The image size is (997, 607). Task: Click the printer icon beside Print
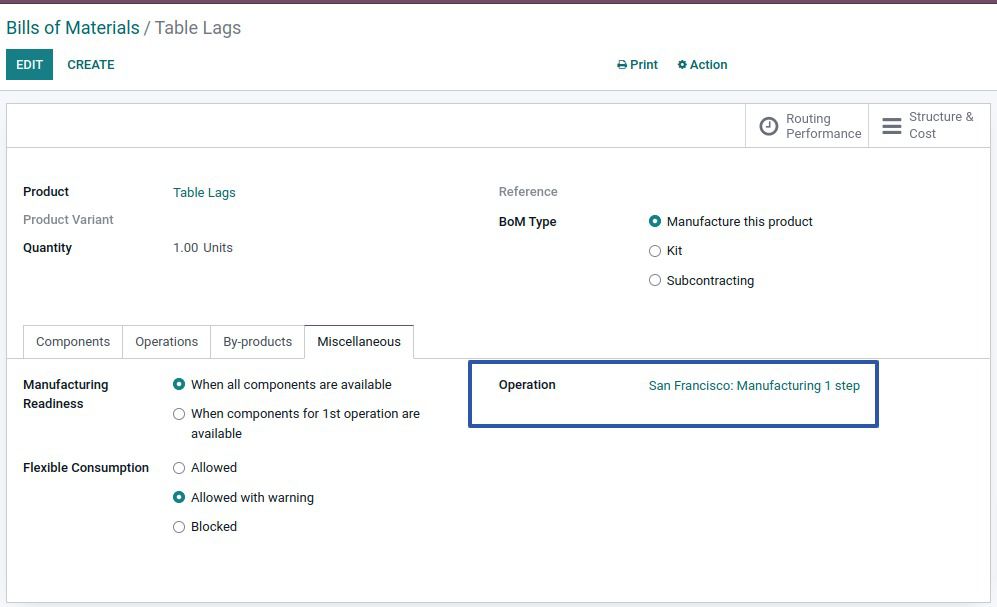[622, 65]
